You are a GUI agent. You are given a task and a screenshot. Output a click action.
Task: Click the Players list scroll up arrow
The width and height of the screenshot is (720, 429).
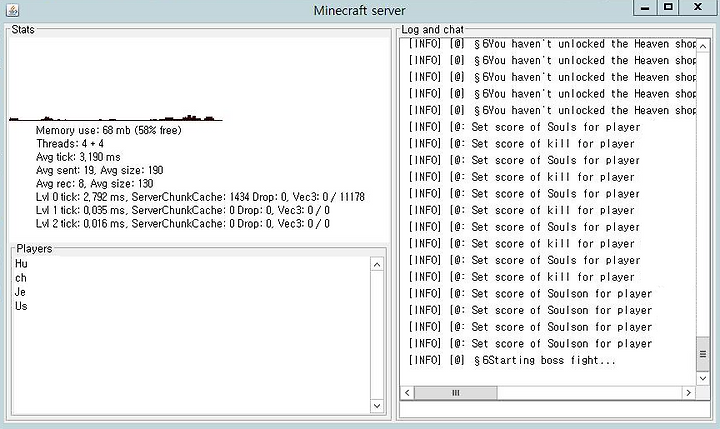click(x=377, y=265)
